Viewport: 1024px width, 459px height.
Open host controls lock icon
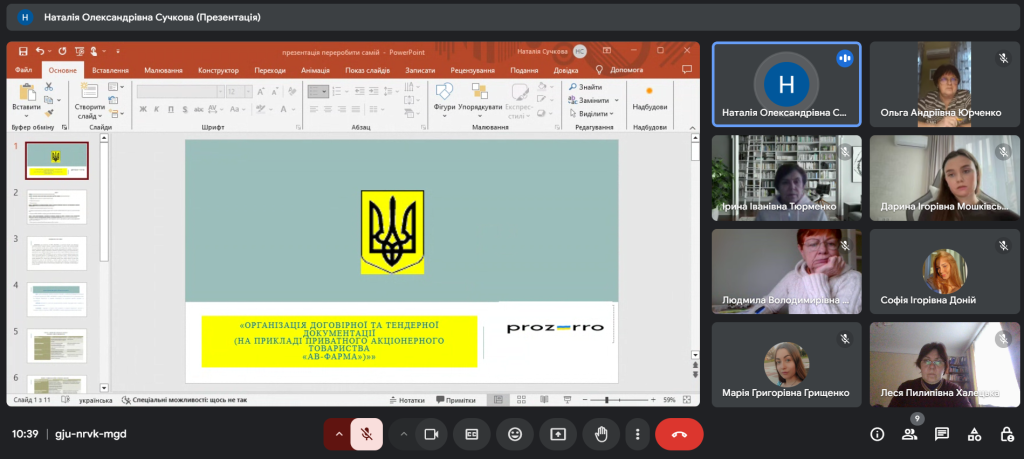(x=1006, y=434)
